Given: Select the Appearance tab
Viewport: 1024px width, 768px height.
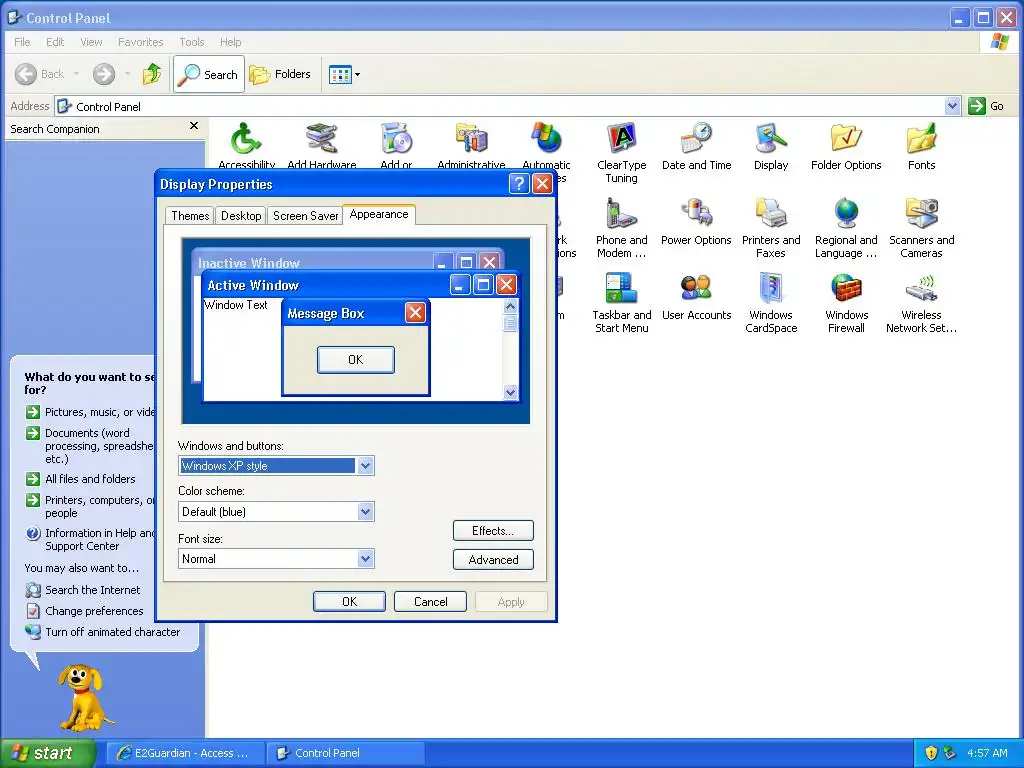Looking at the screenshot, I should click(379, 214).
